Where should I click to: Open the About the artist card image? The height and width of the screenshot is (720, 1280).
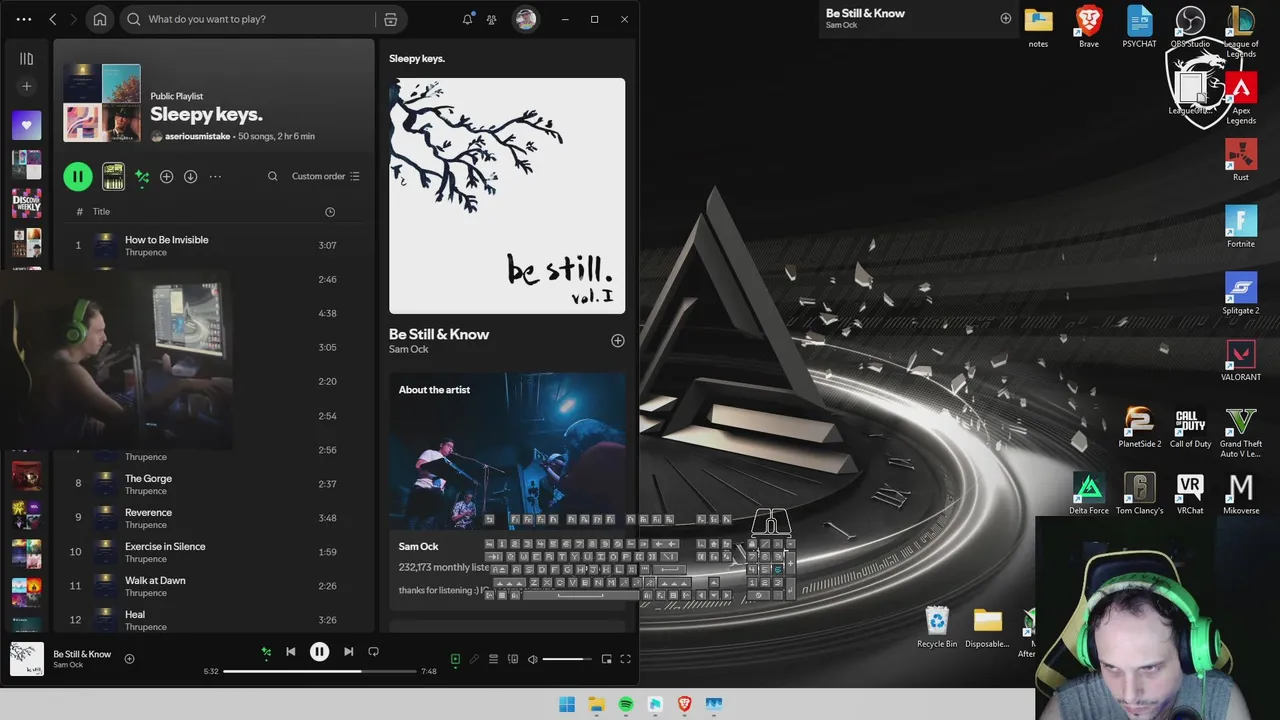pos(507,453)
